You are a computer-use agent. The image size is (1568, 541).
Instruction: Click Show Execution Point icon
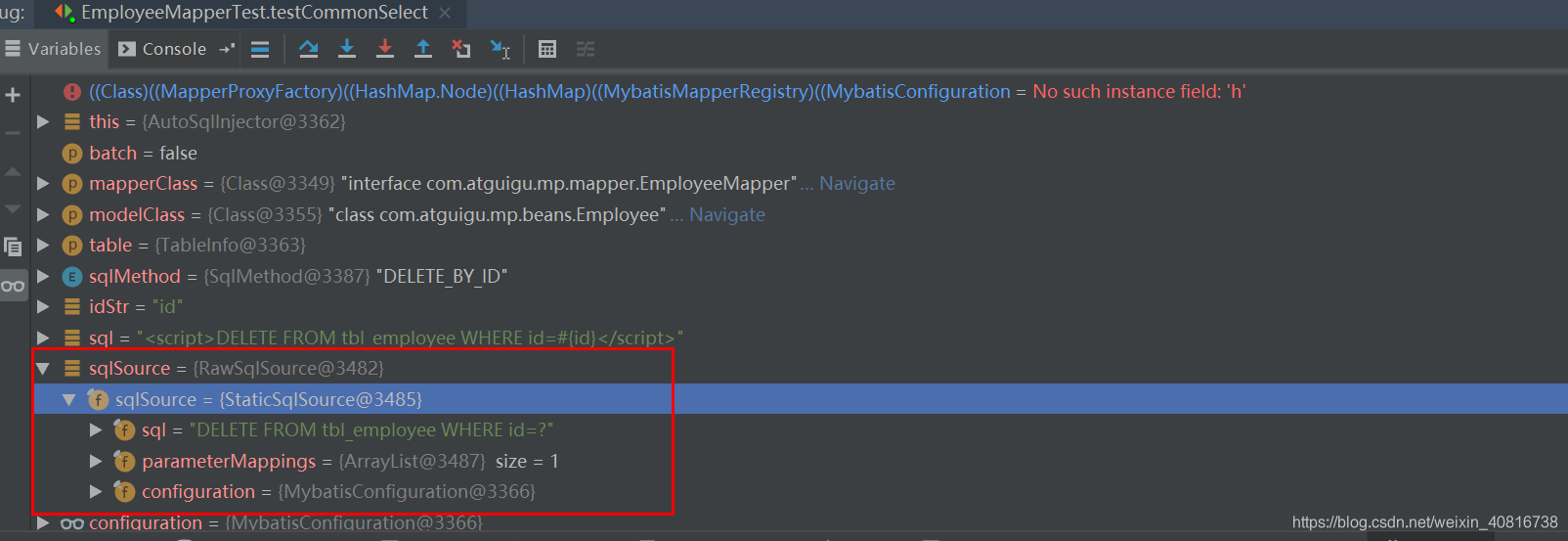(x=260, y=49)
